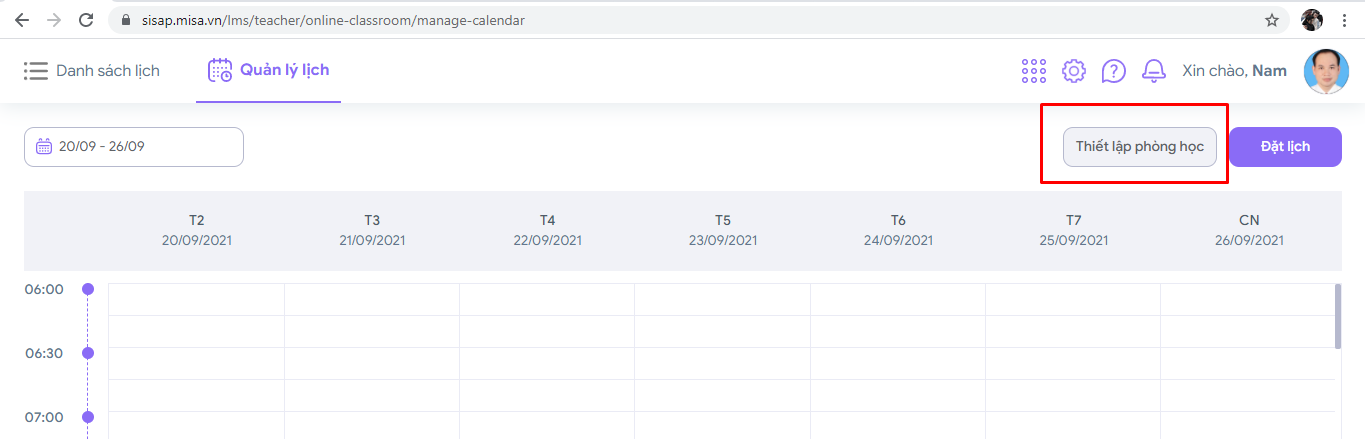
Task: Click the user profile avatar
Action: (1326, 71)
